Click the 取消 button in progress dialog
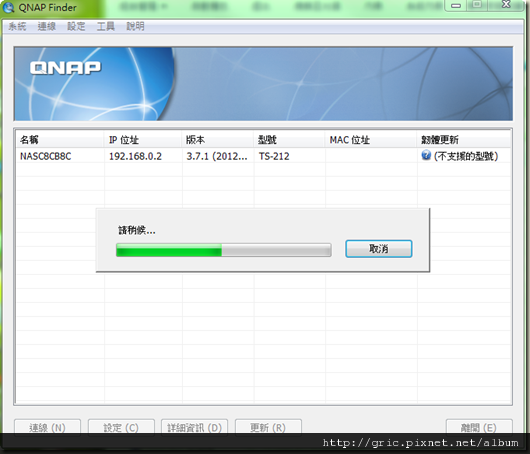 point(379,249)
